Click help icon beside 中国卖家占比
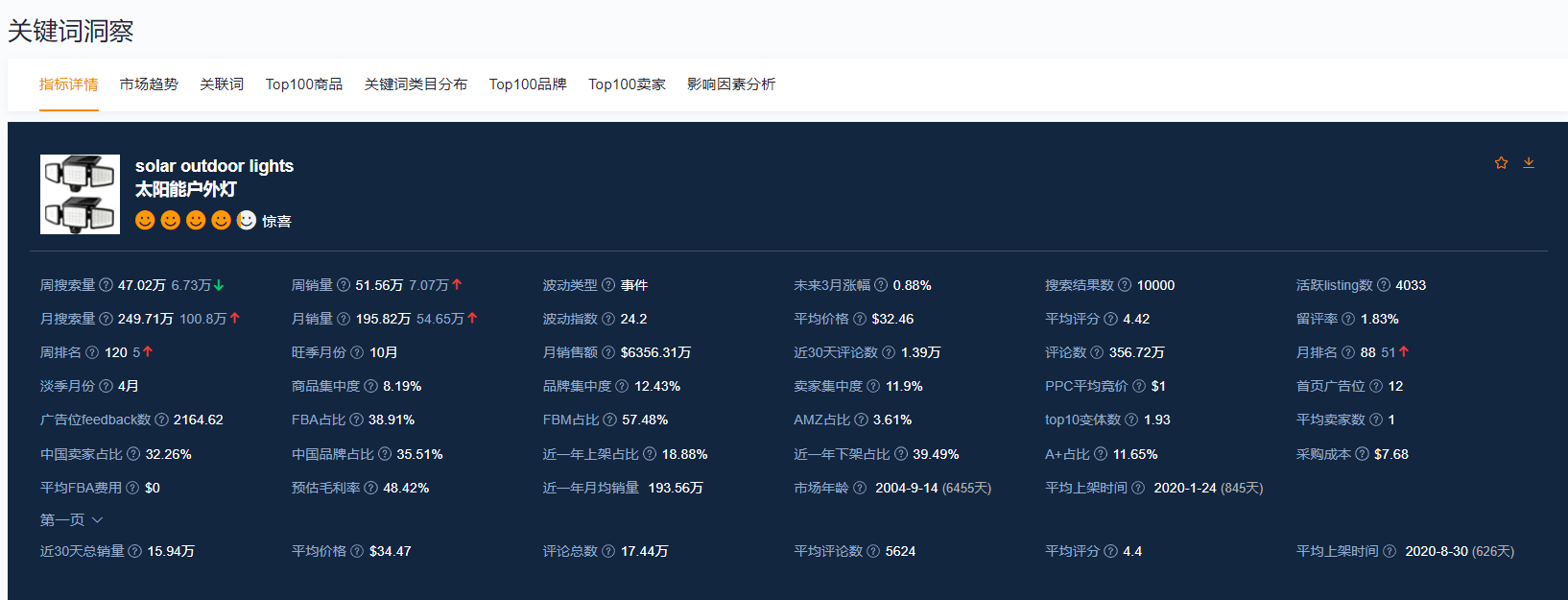 pos(133,454)
